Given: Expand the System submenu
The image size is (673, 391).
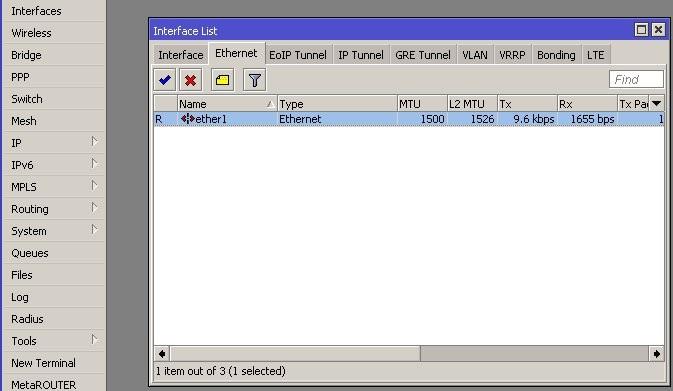Looking at the screenshot, I should (x=94, y=230).
